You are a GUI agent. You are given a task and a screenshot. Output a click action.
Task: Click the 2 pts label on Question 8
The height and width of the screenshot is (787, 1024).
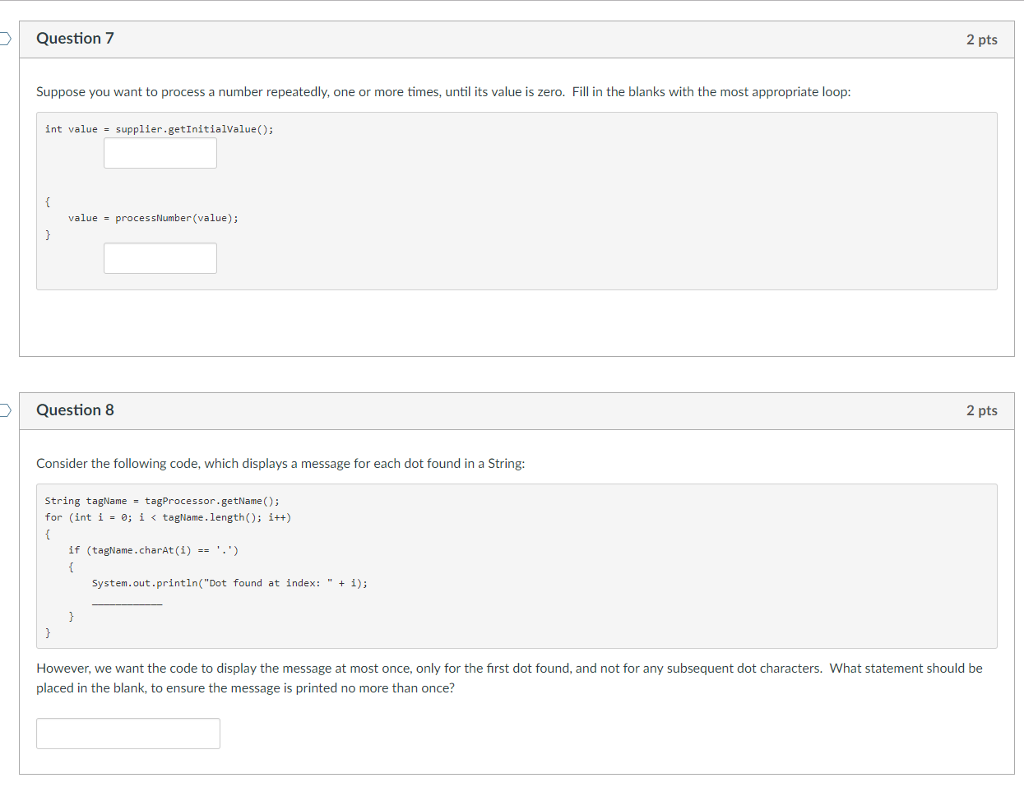click(x=982, y=410)
